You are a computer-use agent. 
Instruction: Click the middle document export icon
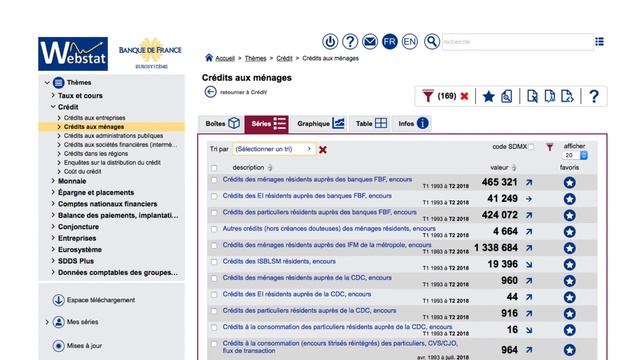[x=550, y=97]
